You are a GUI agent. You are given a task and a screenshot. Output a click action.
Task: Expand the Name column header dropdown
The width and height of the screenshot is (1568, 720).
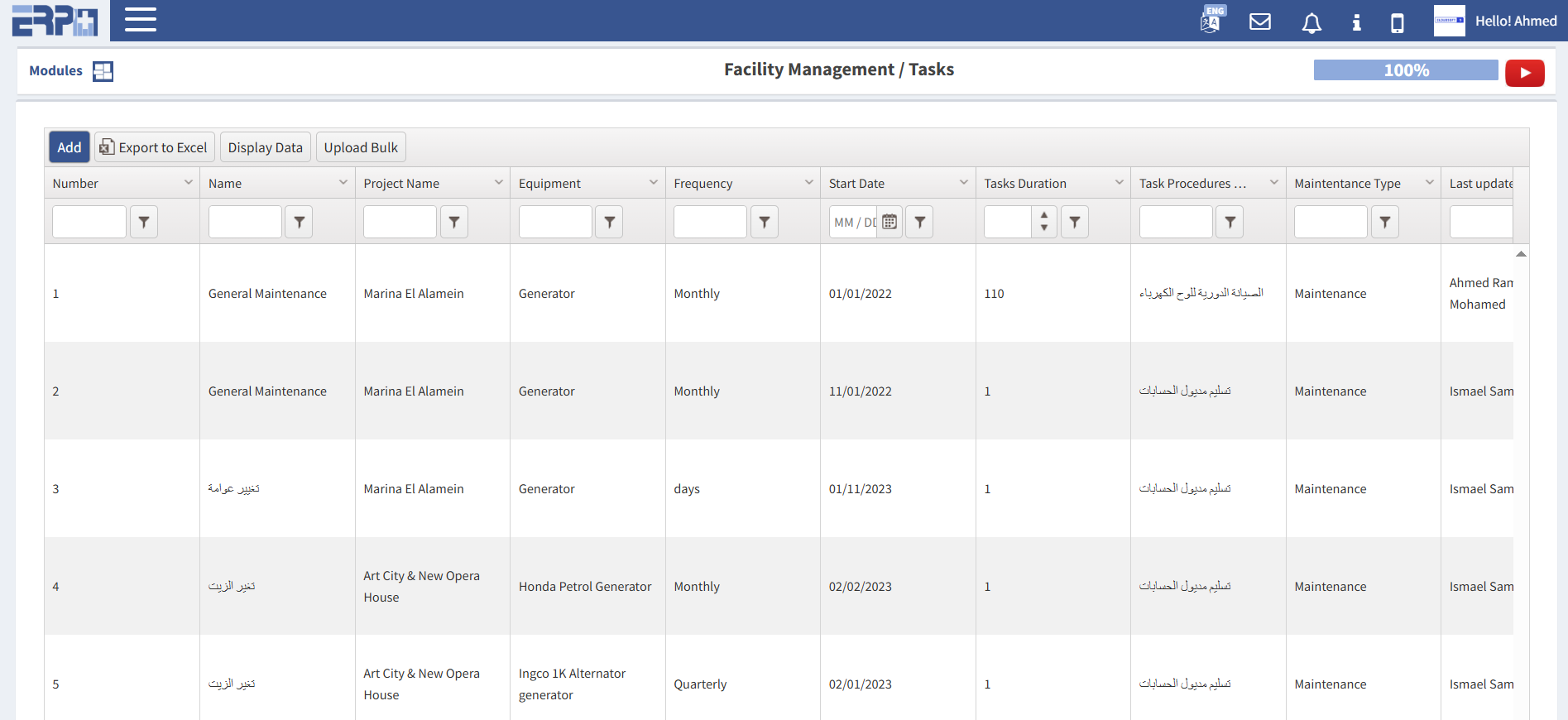343,183
